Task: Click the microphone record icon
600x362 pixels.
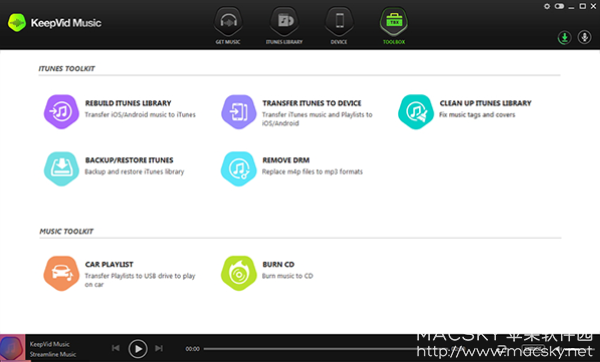Action: [584, 38]
